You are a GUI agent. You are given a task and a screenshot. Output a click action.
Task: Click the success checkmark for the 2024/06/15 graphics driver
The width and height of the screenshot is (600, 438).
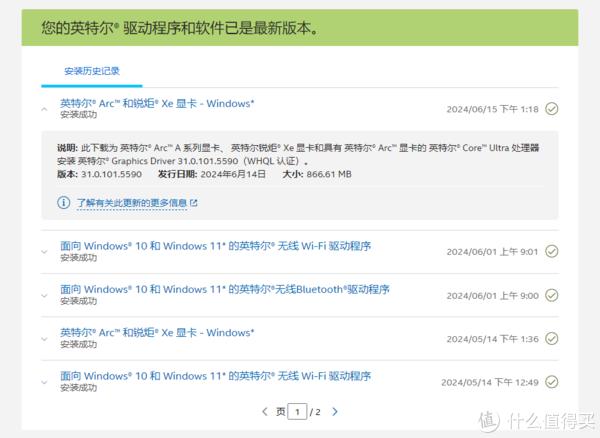(551, 109)
